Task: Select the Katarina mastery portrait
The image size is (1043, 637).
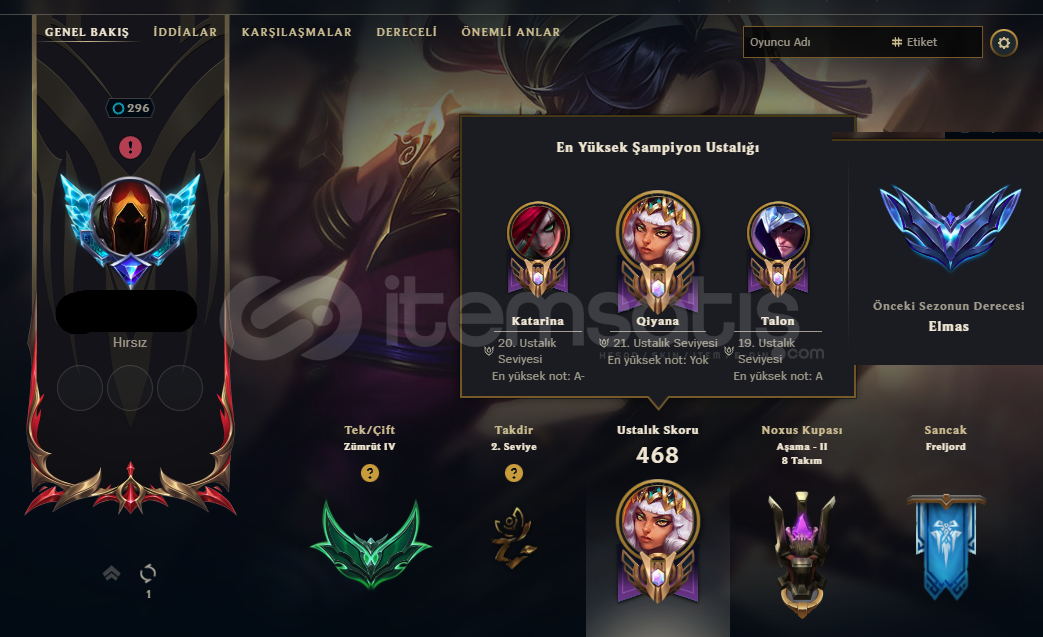Action: pos(538,249)
